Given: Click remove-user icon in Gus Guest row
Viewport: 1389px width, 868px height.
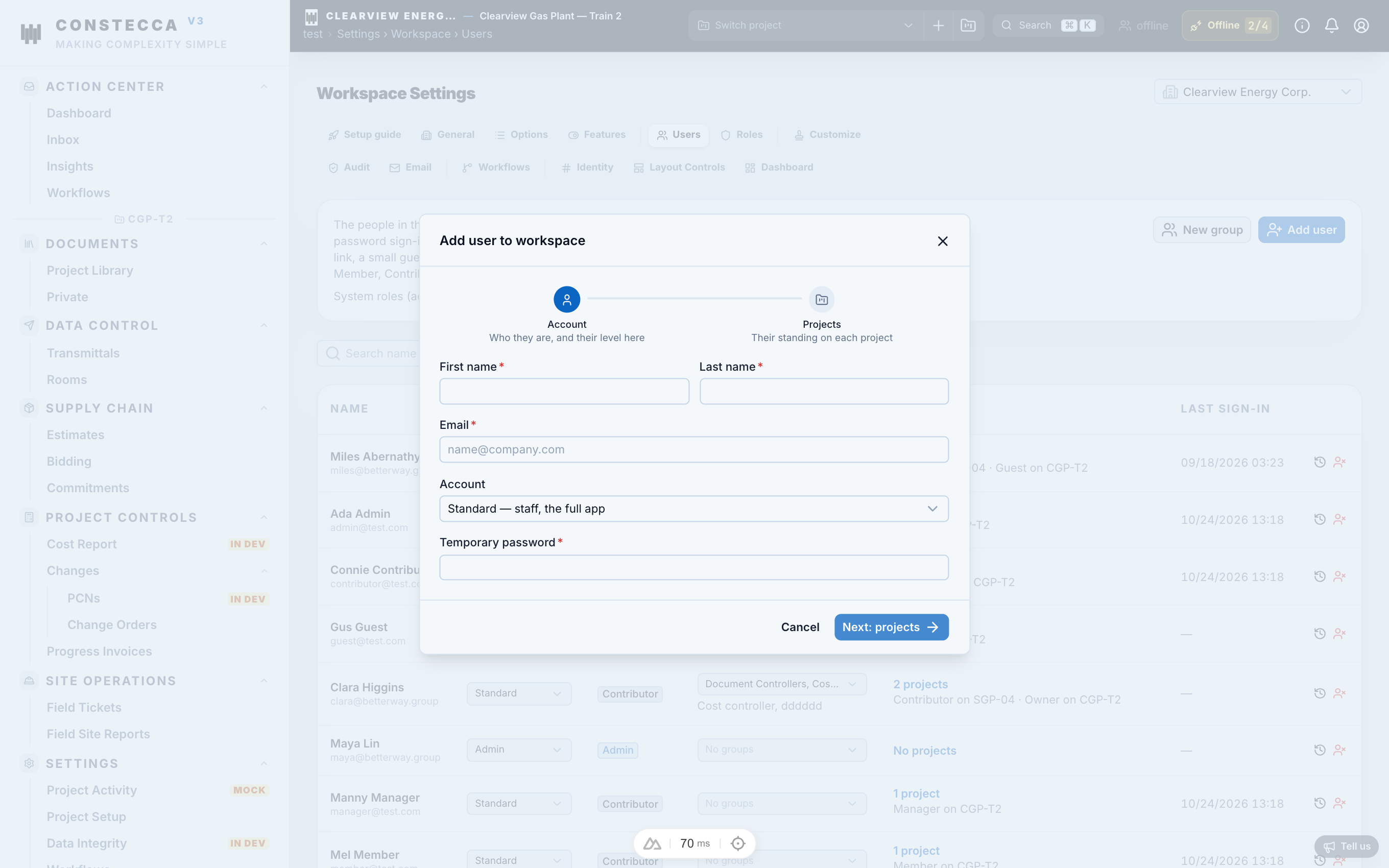Looking at the screenshot, I should pyautogui.click(x=1339, y=633).
